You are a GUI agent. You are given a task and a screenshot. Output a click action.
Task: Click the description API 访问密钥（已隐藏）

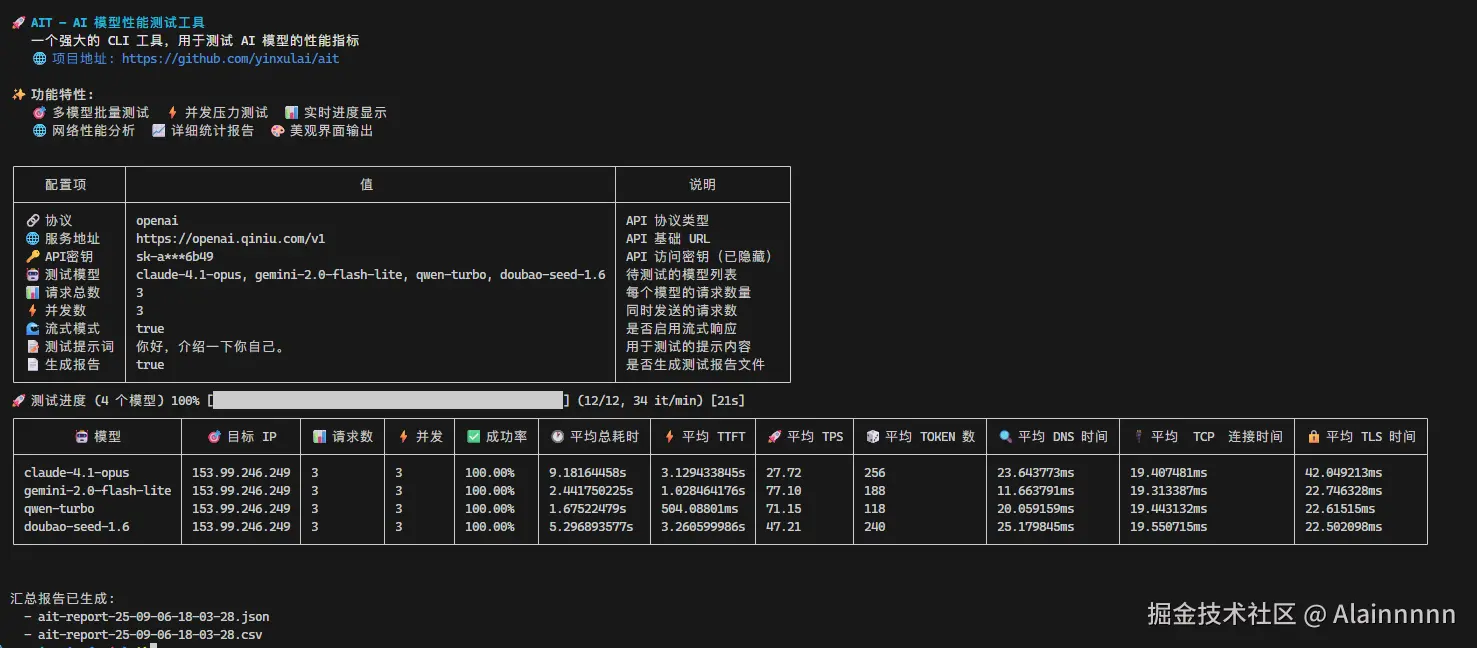699,257
